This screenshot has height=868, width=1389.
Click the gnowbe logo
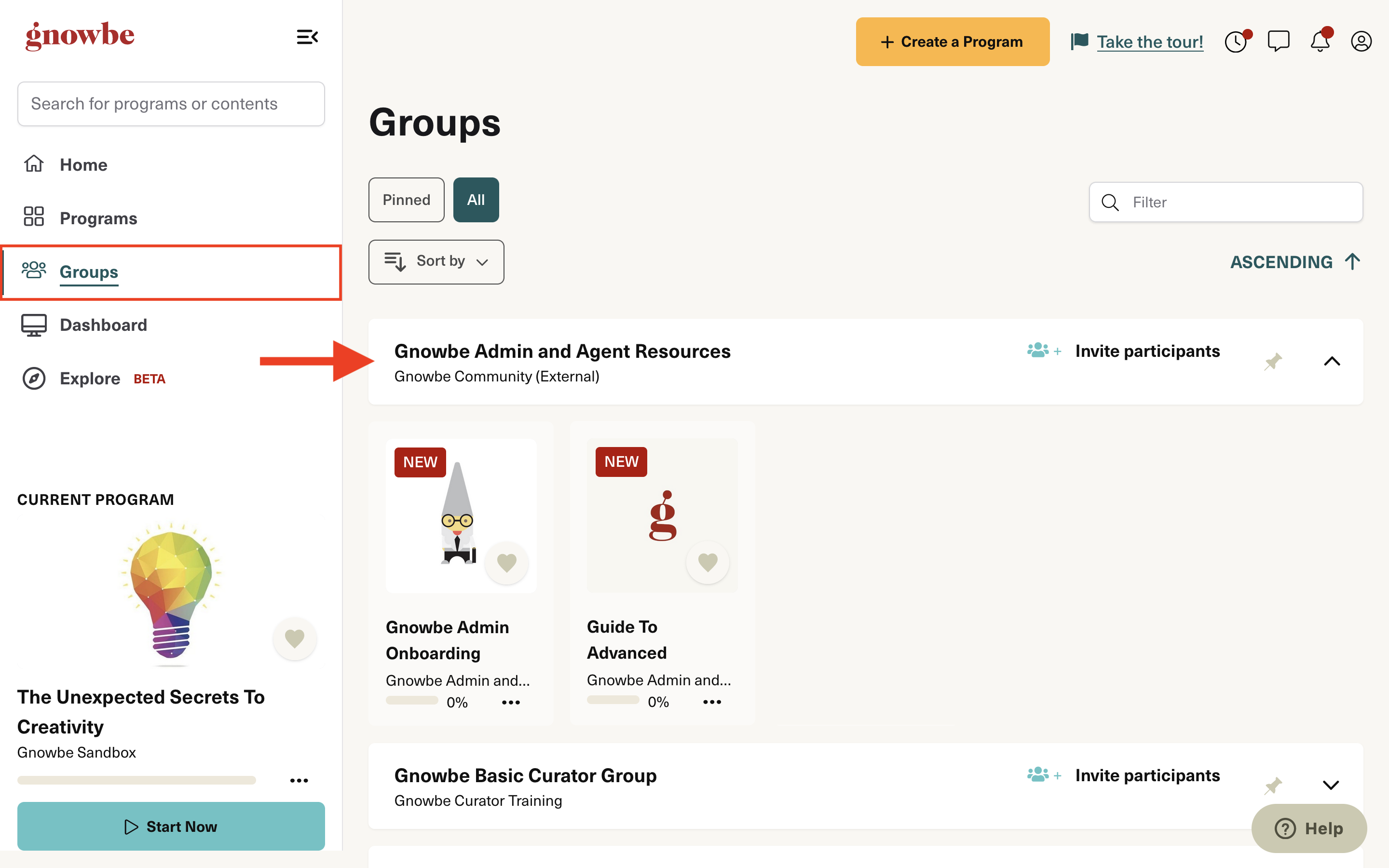[80, 36]
